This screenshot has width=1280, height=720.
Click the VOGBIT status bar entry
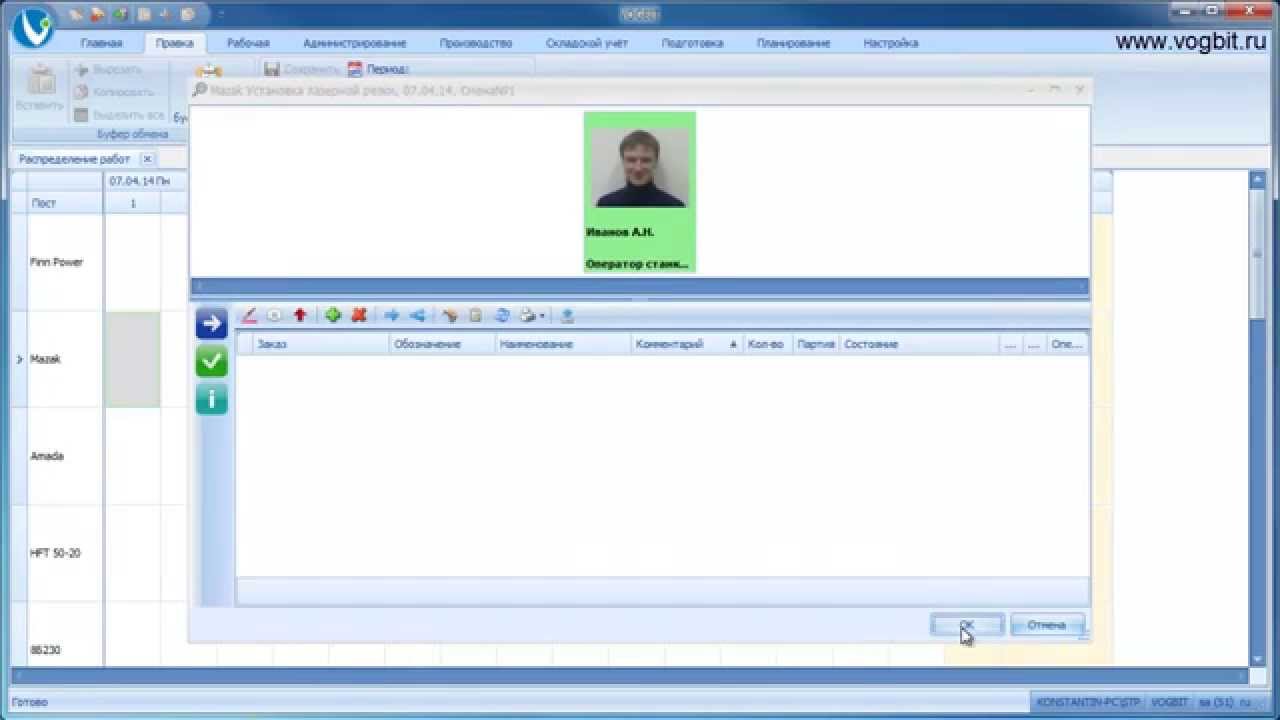1167,702
